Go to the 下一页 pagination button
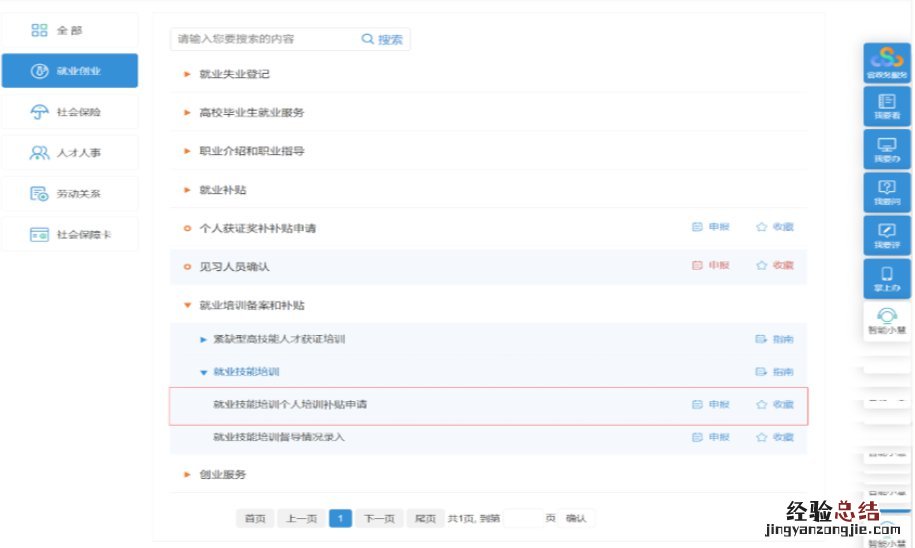The image size is (915, 548). [378, 518]
